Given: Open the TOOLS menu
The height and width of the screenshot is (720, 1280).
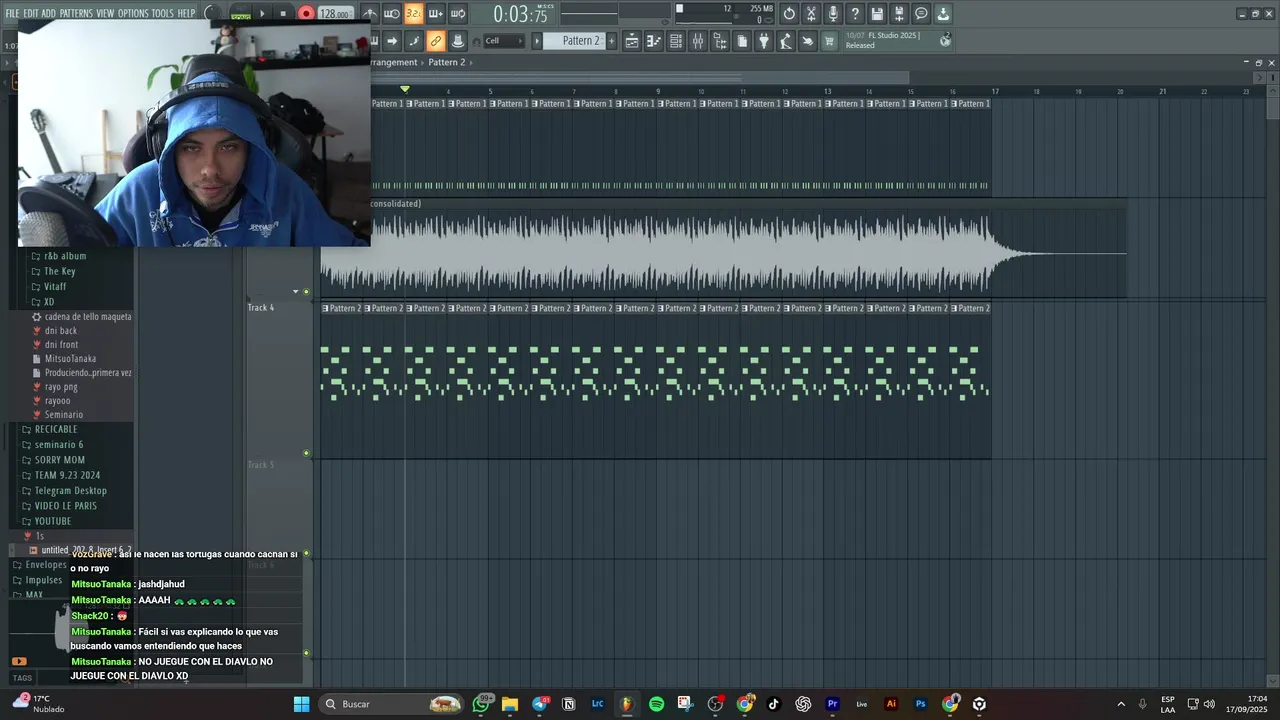Looking at the screenshot, I should pos(162,13).
